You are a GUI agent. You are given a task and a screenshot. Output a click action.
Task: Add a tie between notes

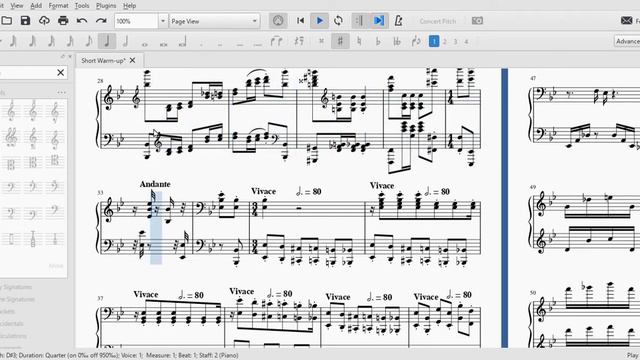(x=276, y=41)
